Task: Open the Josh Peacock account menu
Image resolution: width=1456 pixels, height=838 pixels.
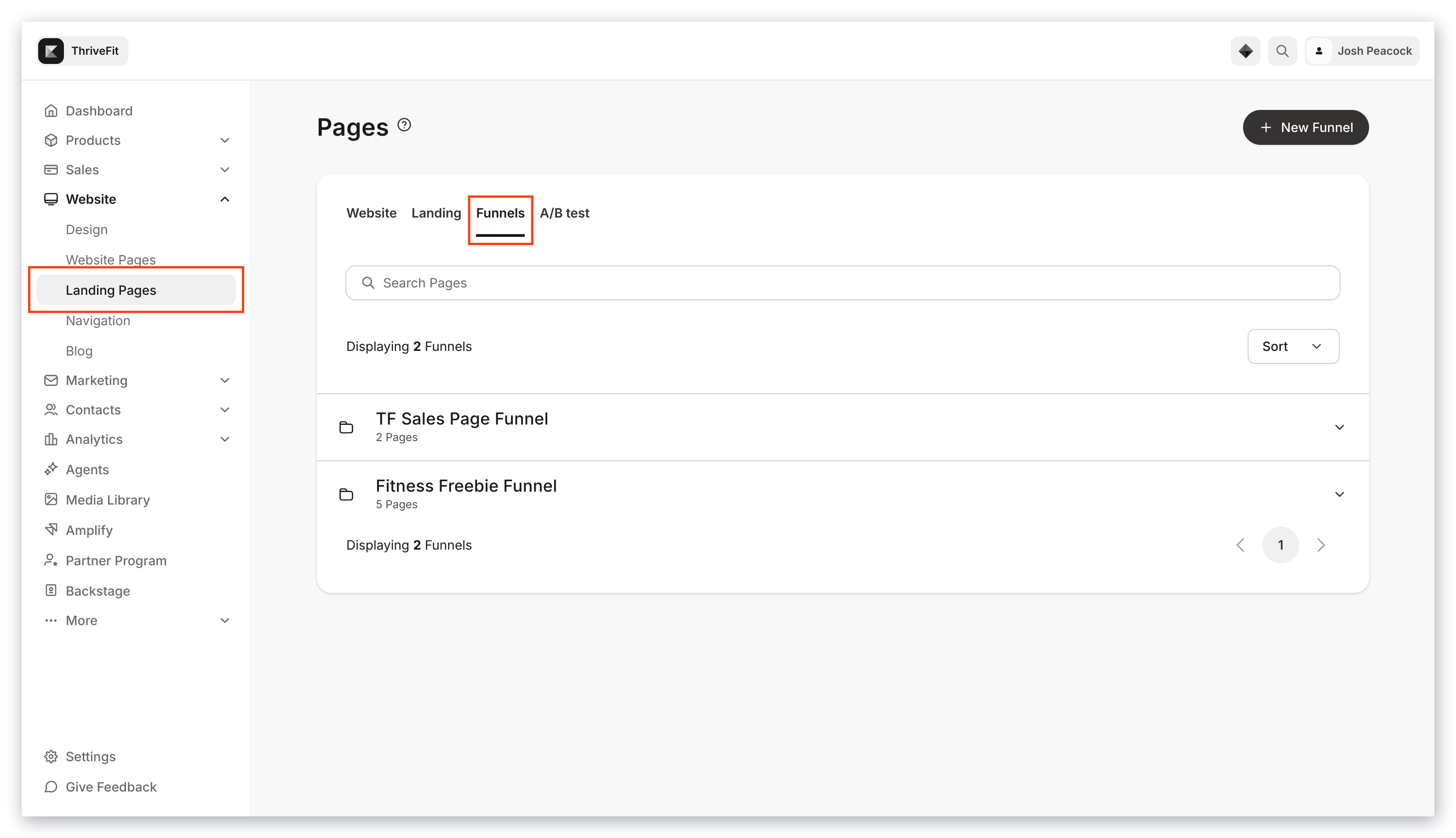Action: pos(1361,51)
